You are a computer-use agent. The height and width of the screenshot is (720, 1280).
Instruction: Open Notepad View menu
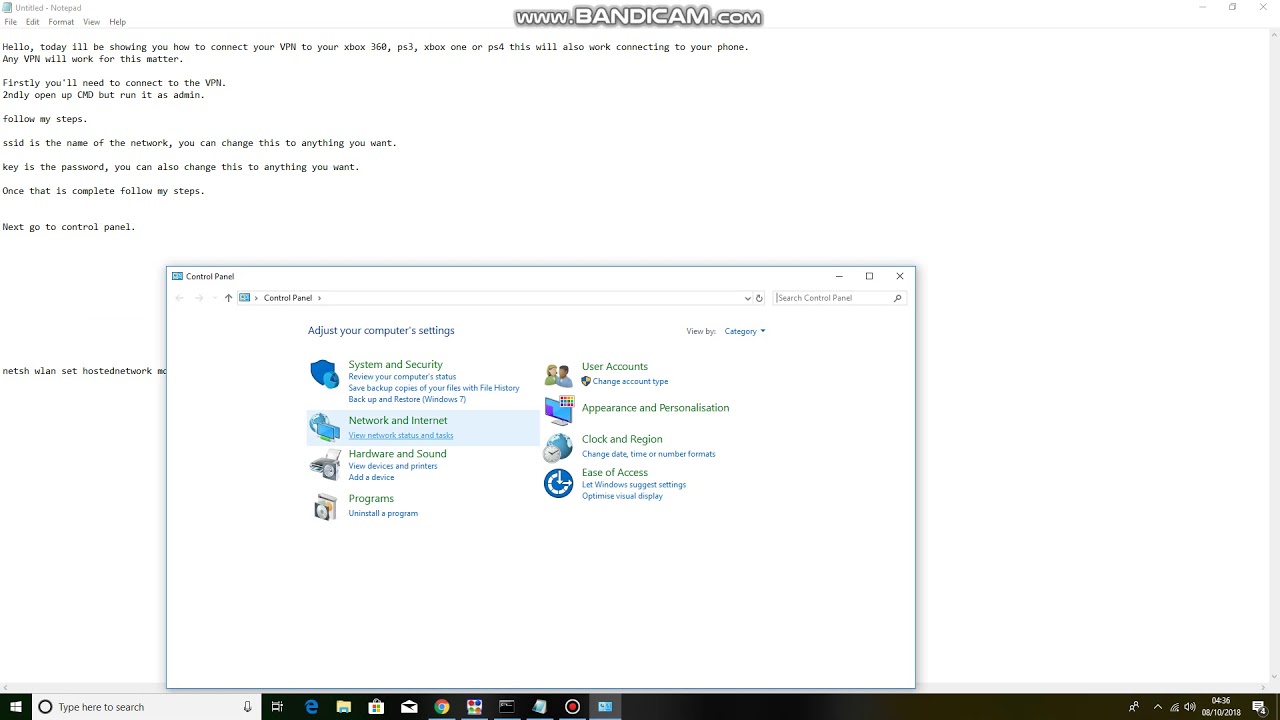click(91, 22)
